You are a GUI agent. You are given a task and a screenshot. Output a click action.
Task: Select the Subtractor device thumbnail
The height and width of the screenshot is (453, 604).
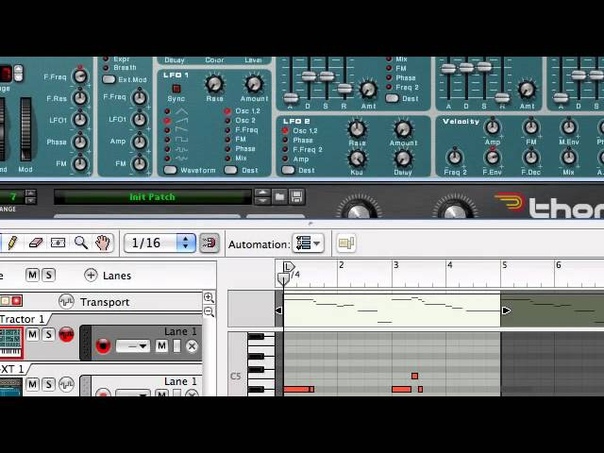coord(11,342)
